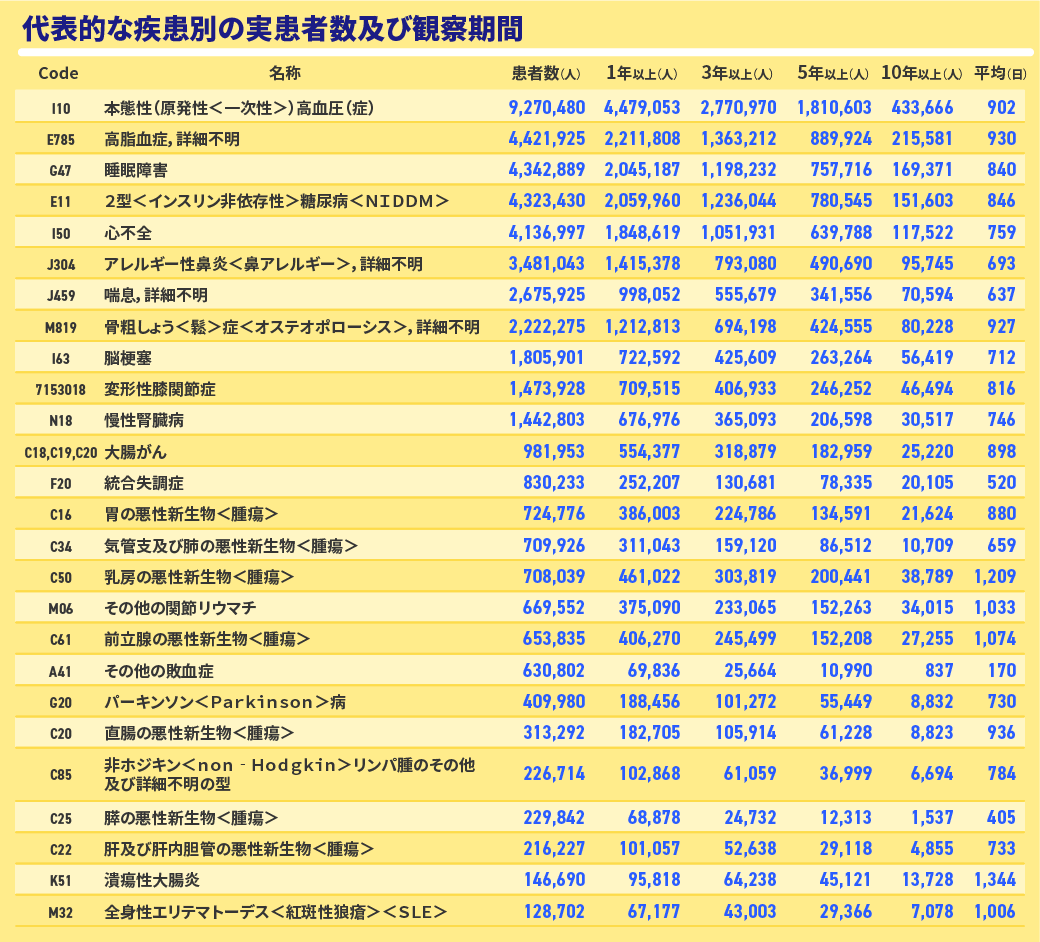Select the 3年以上(人) column header
The width and height of the screenshot is (1040, 942).
coord(737,74)
